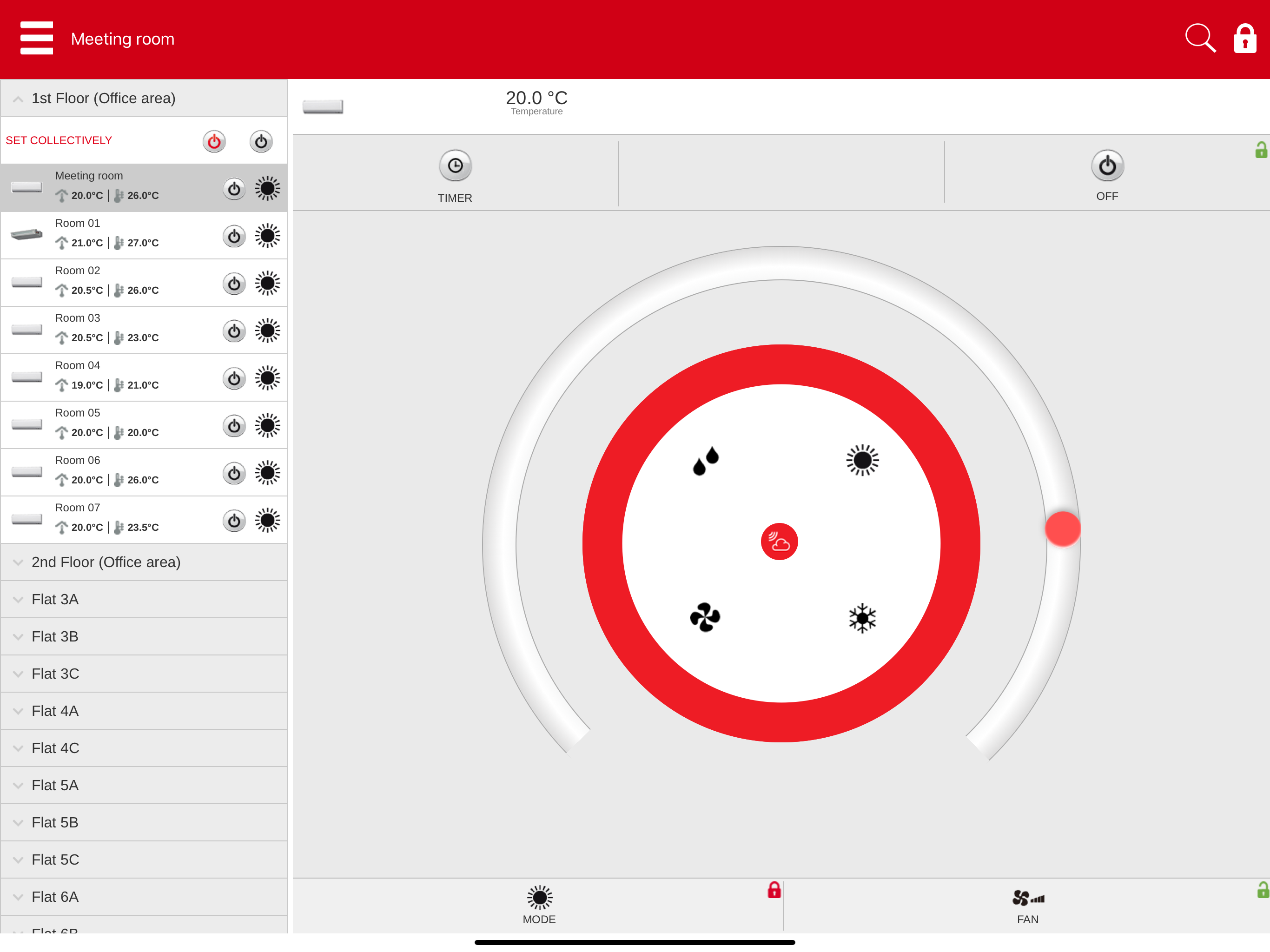Click Room 06 mode sun icon

click(x=268, y=473)
